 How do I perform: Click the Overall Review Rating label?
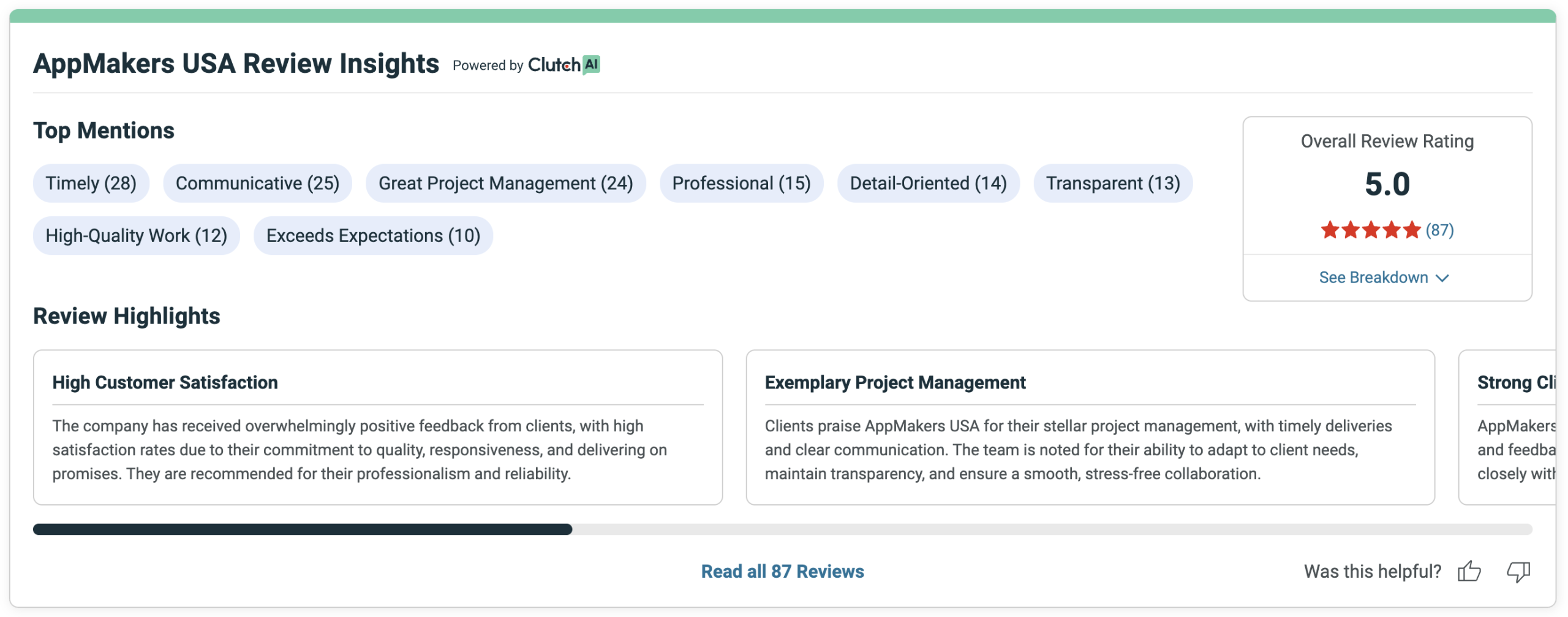tap(1387, 142)
